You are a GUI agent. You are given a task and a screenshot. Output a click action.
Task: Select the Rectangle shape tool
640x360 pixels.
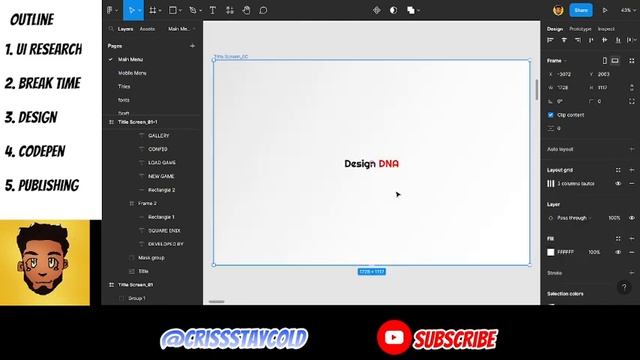click(x=173, y=10)
